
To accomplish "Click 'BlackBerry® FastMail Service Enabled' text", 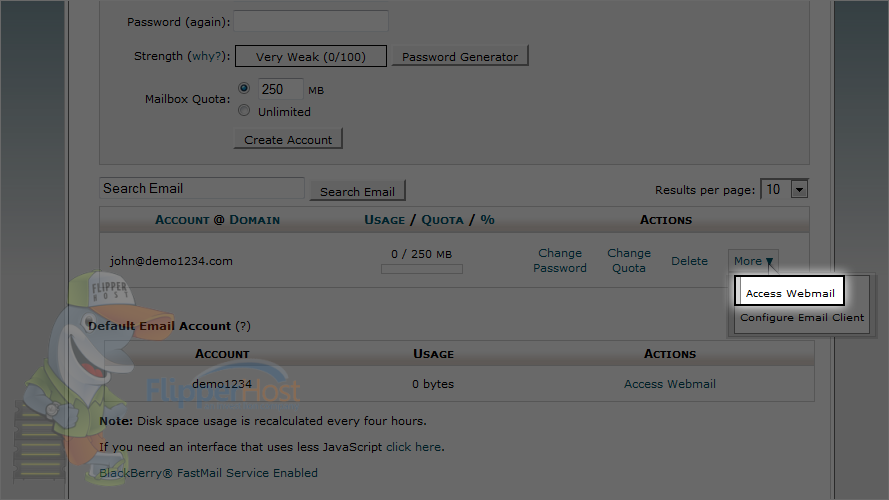I will coord(208,473).
